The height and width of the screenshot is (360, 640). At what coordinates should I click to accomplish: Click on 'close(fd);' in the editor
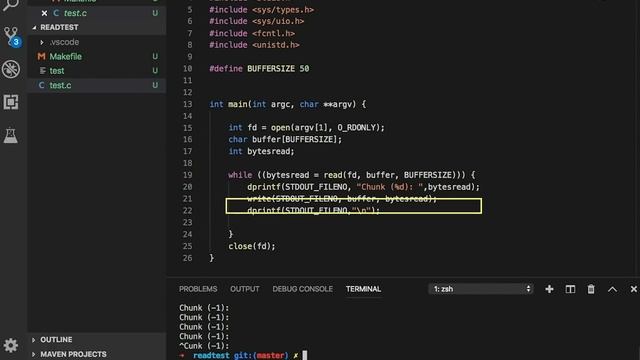pos(252,246)
